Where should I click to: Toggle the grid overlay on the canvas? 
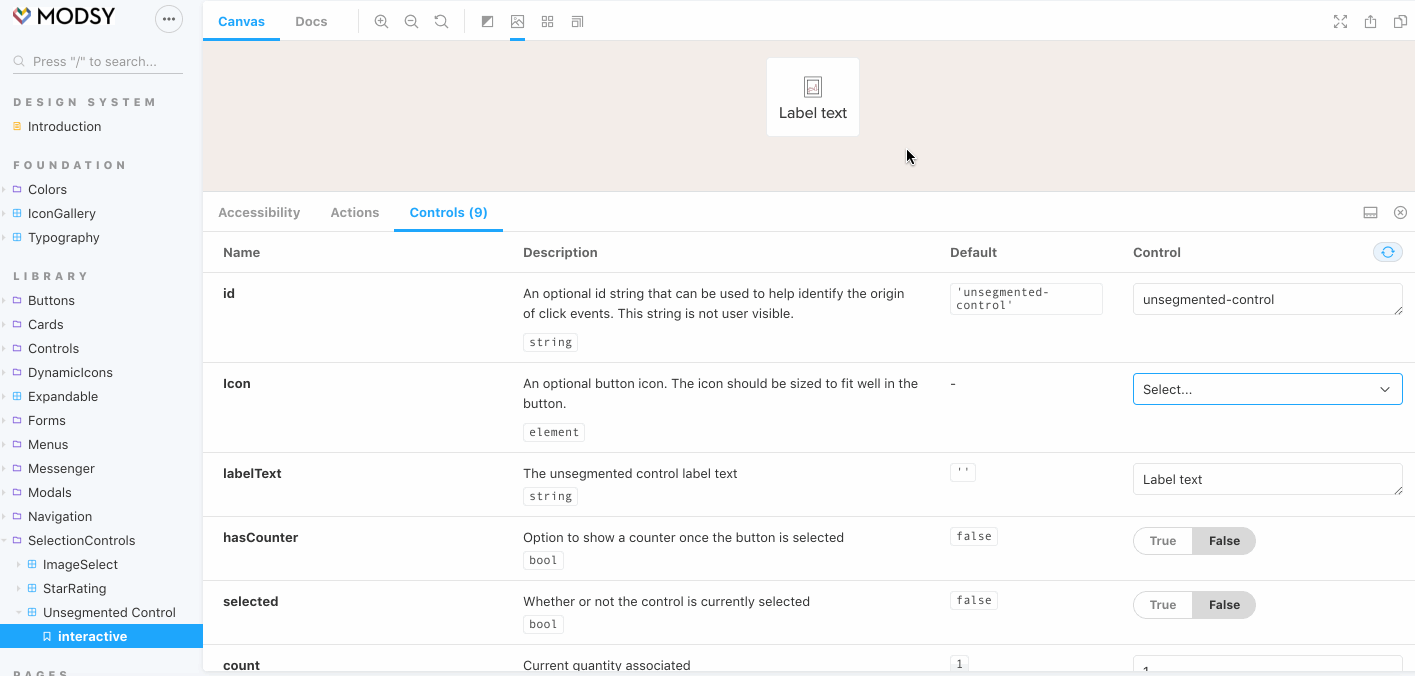tap(547, 20)
